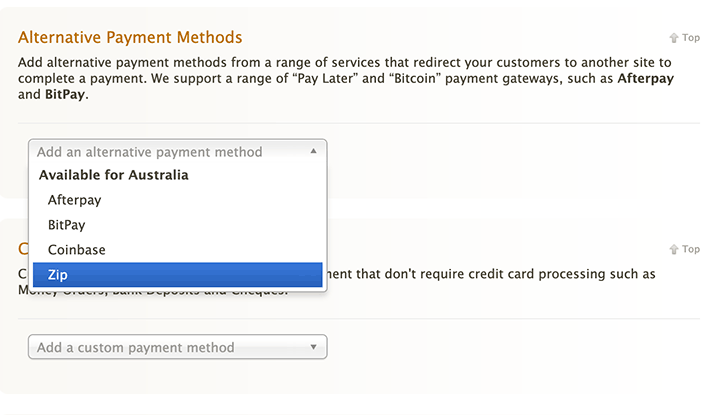Click the custom payment method dropdown arrow
Viewport: 728px width, 415px height.
tap(313, 347)
